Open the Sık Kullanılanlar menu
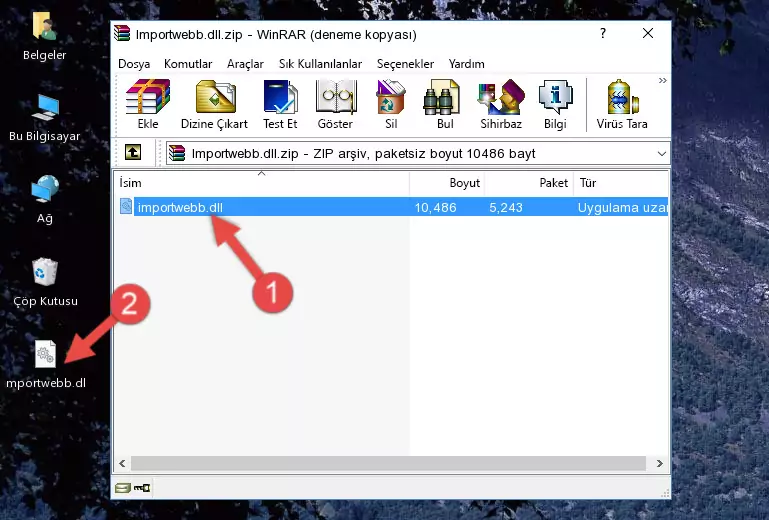The height and width of the screenshot is (520, 769). pyautogui.click(x=320, y=64)
